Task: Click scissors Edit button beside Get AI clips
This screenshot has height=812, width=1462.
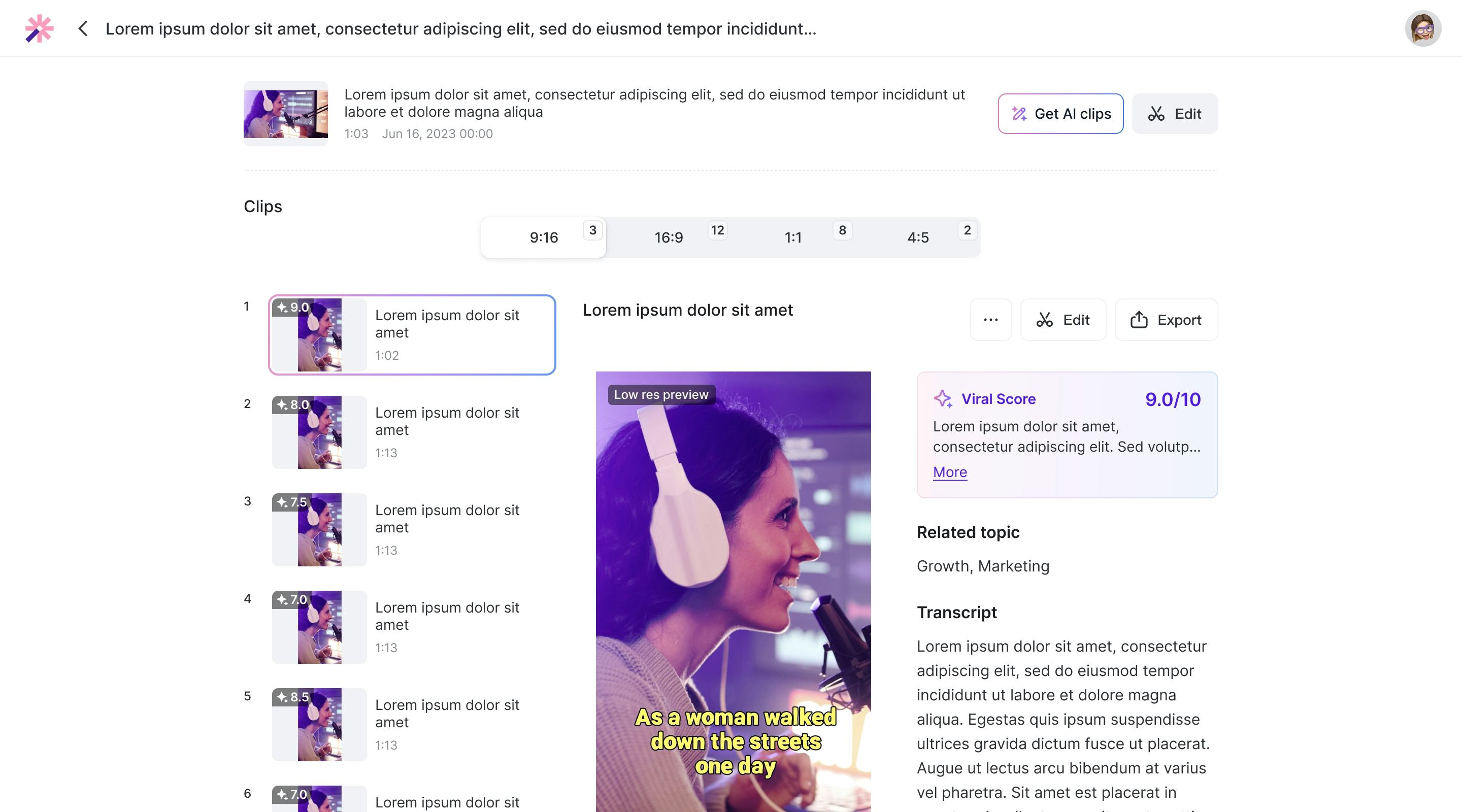Action: tap(1174, 114)
